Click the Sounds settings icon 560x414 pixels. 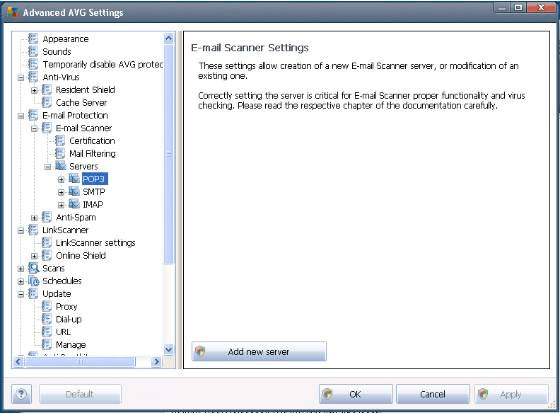33,51
